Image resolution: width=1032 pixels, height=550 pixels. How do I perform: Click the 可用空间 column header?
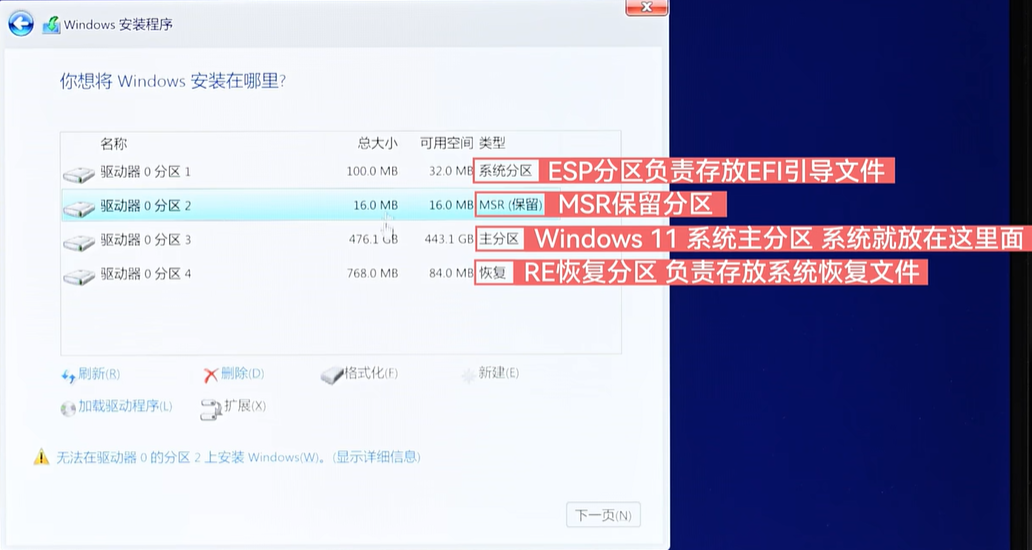[x=446, y=143]
